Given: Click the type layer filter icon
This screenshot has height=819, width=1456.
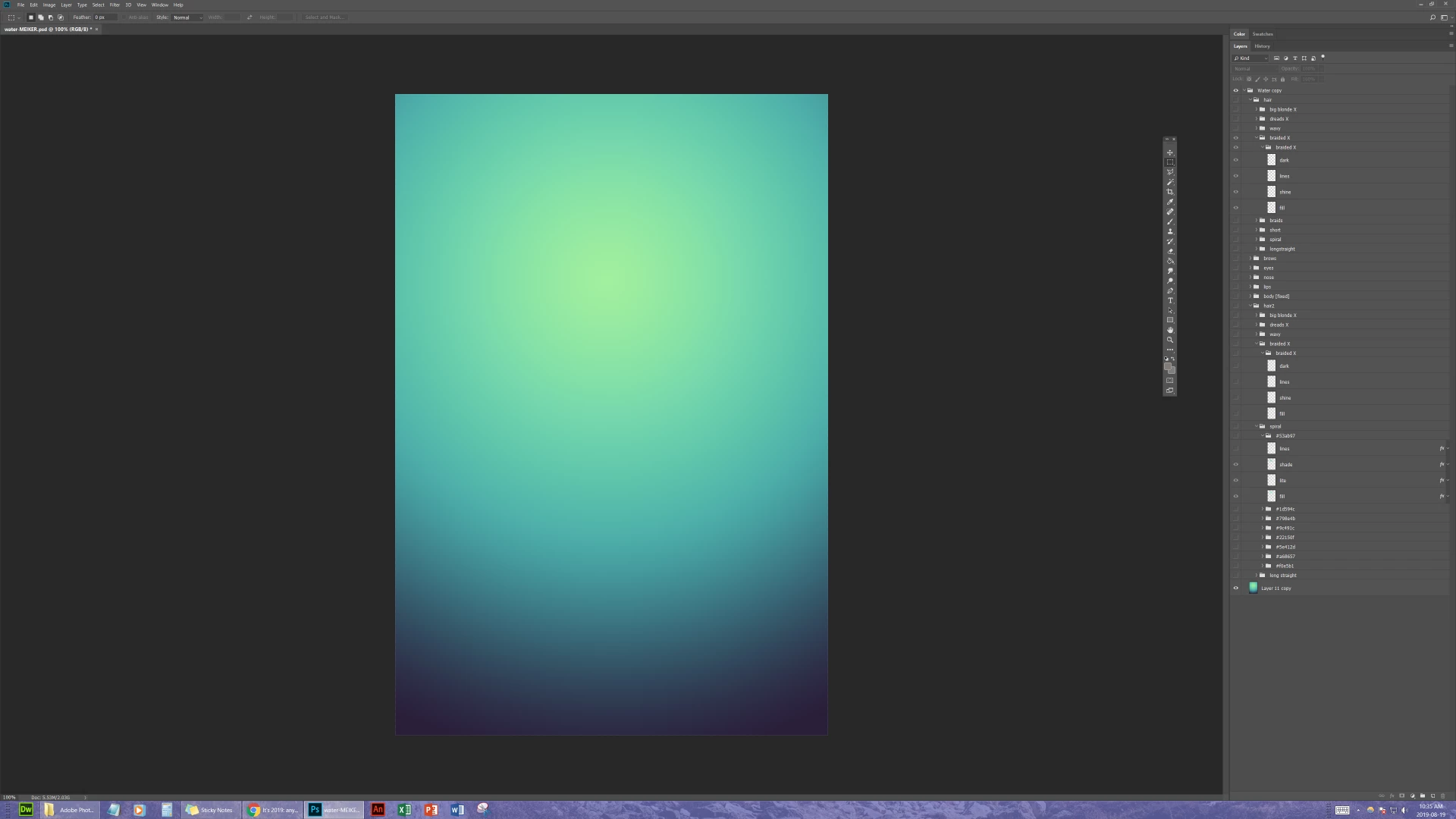Looking at the screenshot, I should point(1295,58).
